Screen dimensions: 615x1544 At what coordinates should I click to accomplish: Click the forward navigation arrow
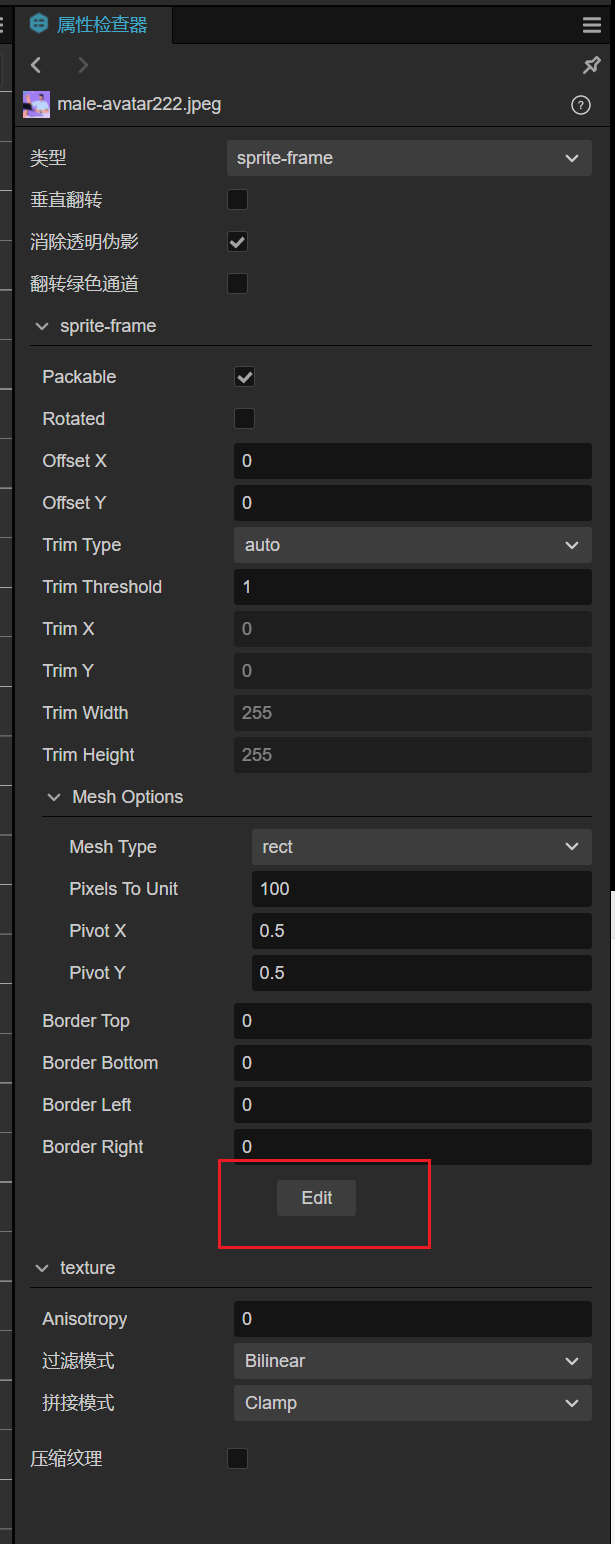click(x=83, y=65)
